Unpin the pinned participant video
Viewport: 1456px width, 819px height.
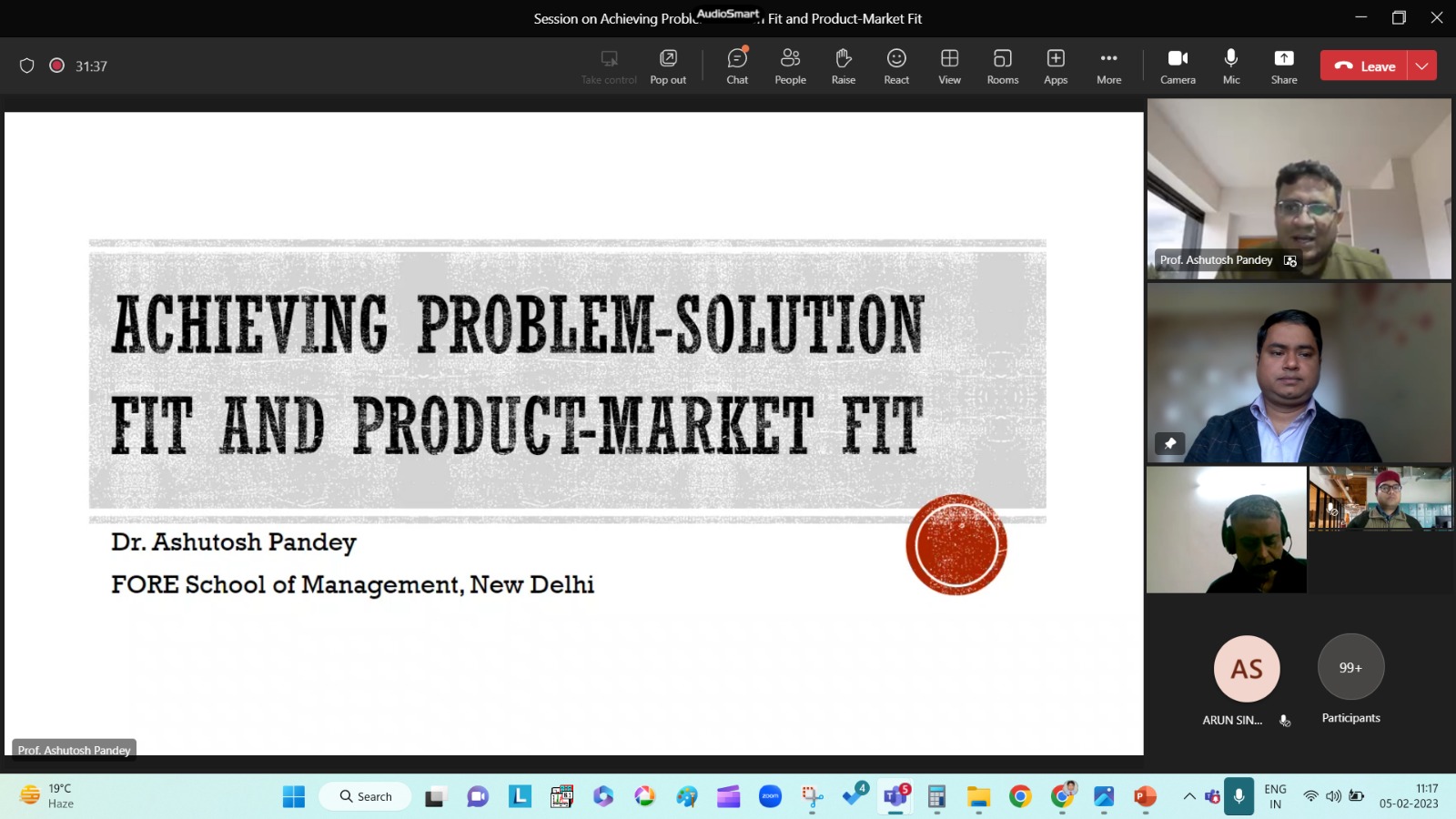[1170, 443]
